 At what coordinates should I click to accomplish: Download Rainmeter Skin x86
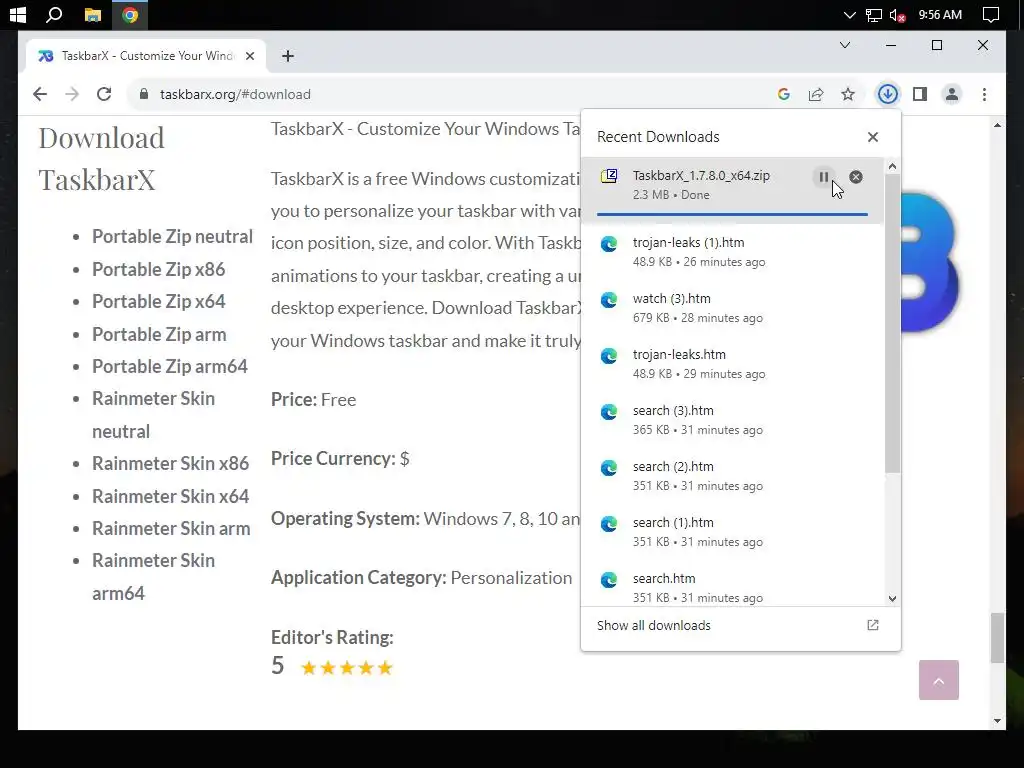(x=170, y=463)
